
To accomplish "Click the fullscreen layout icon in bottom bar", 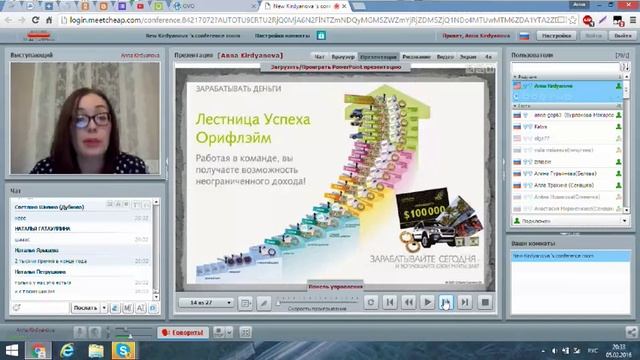I will coord(245,332).
